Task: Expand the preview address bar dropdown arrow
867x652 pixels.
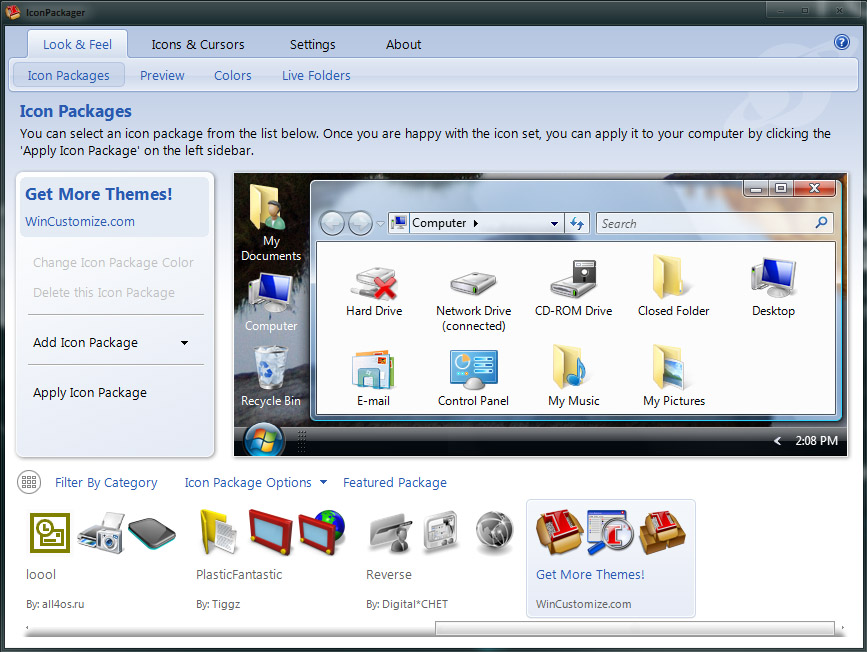Action: 554,223
